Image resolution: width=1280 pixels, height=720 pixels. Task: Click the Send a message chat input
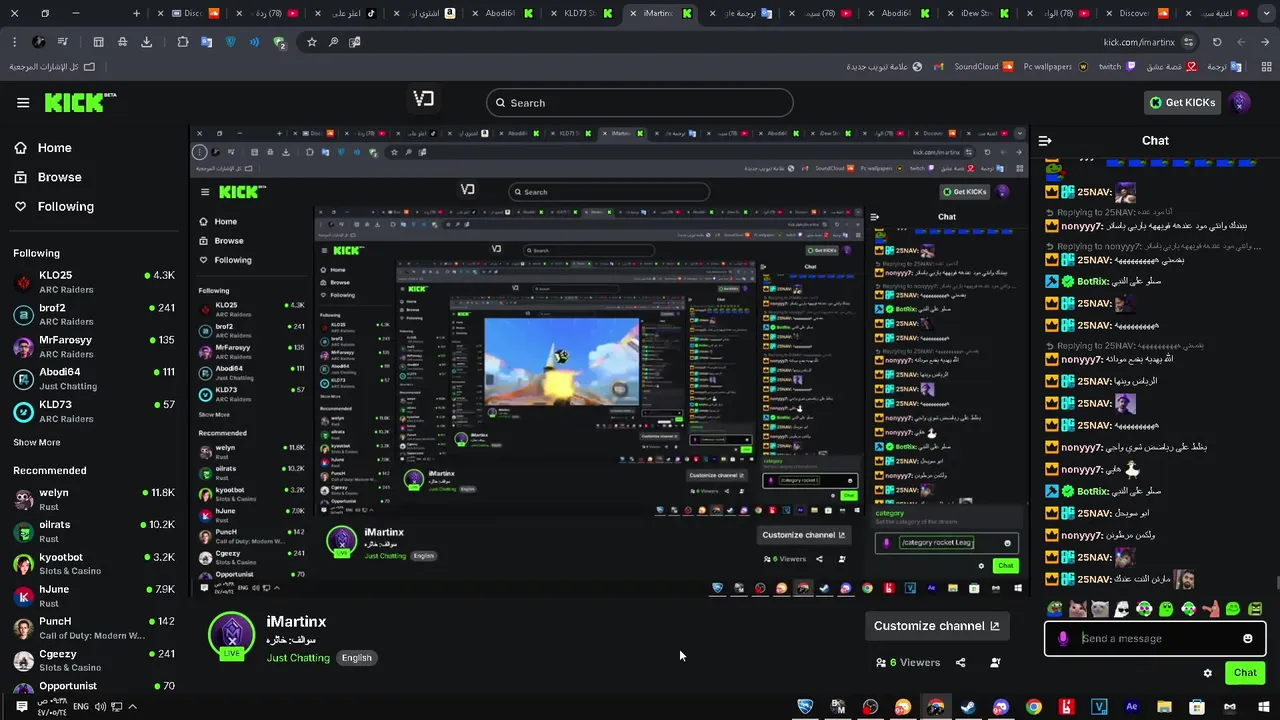1155,638
